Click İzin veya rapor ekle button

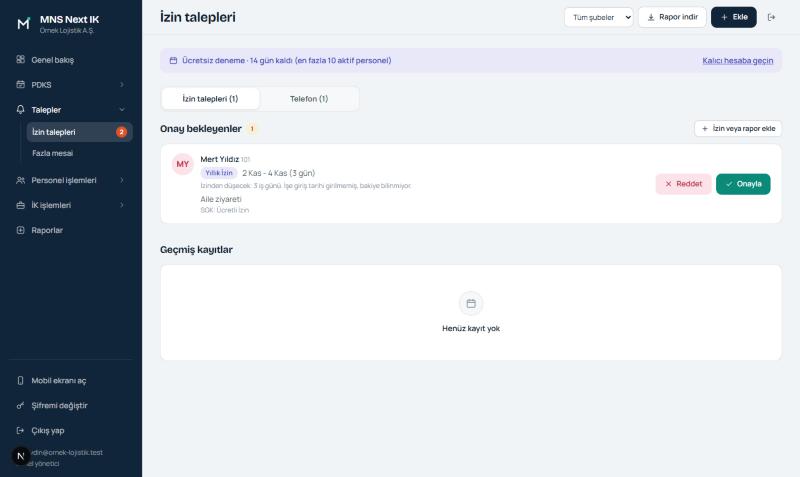pos(738,129)
